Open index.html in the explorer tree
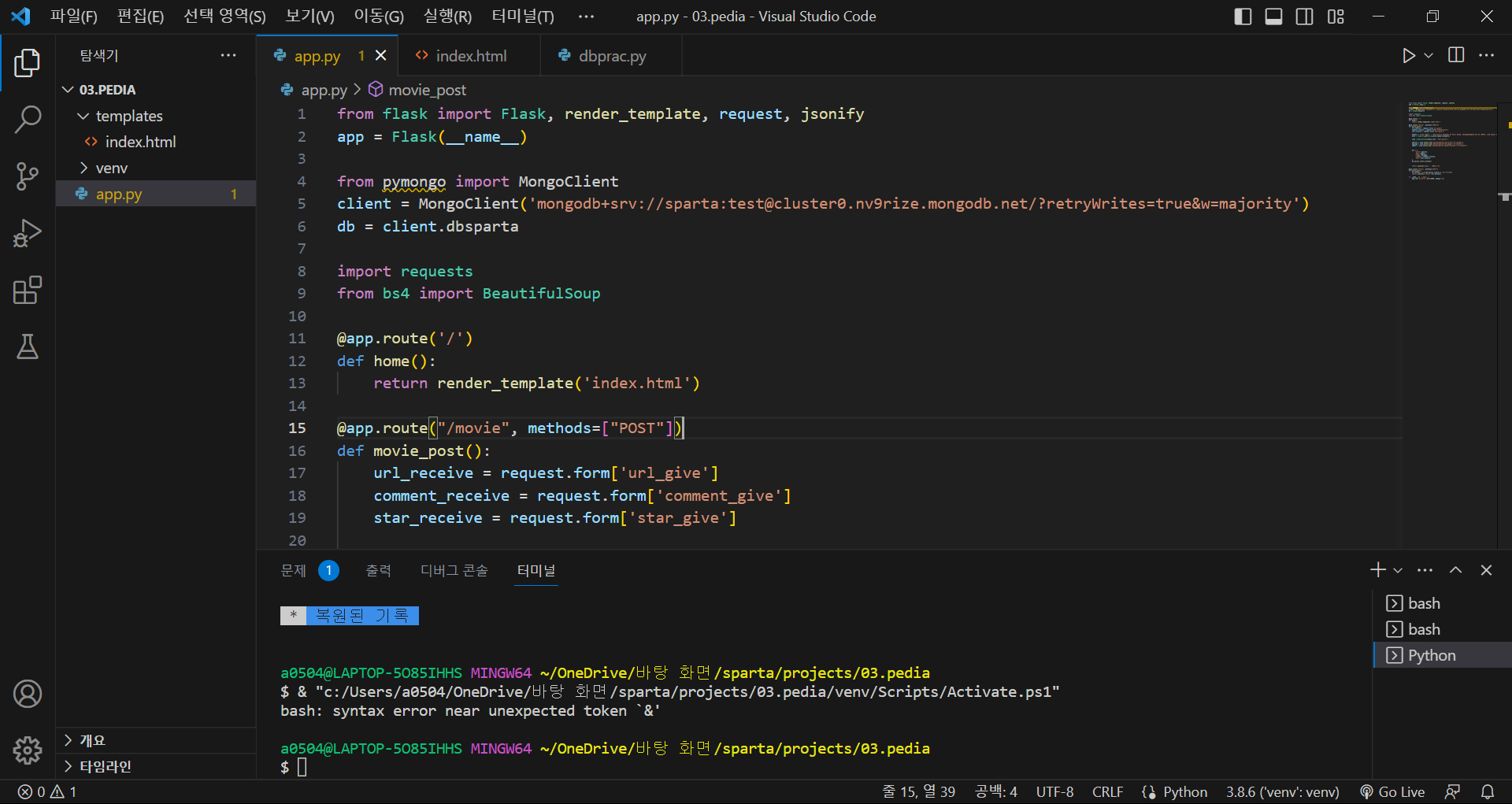 tap(156, 142)
